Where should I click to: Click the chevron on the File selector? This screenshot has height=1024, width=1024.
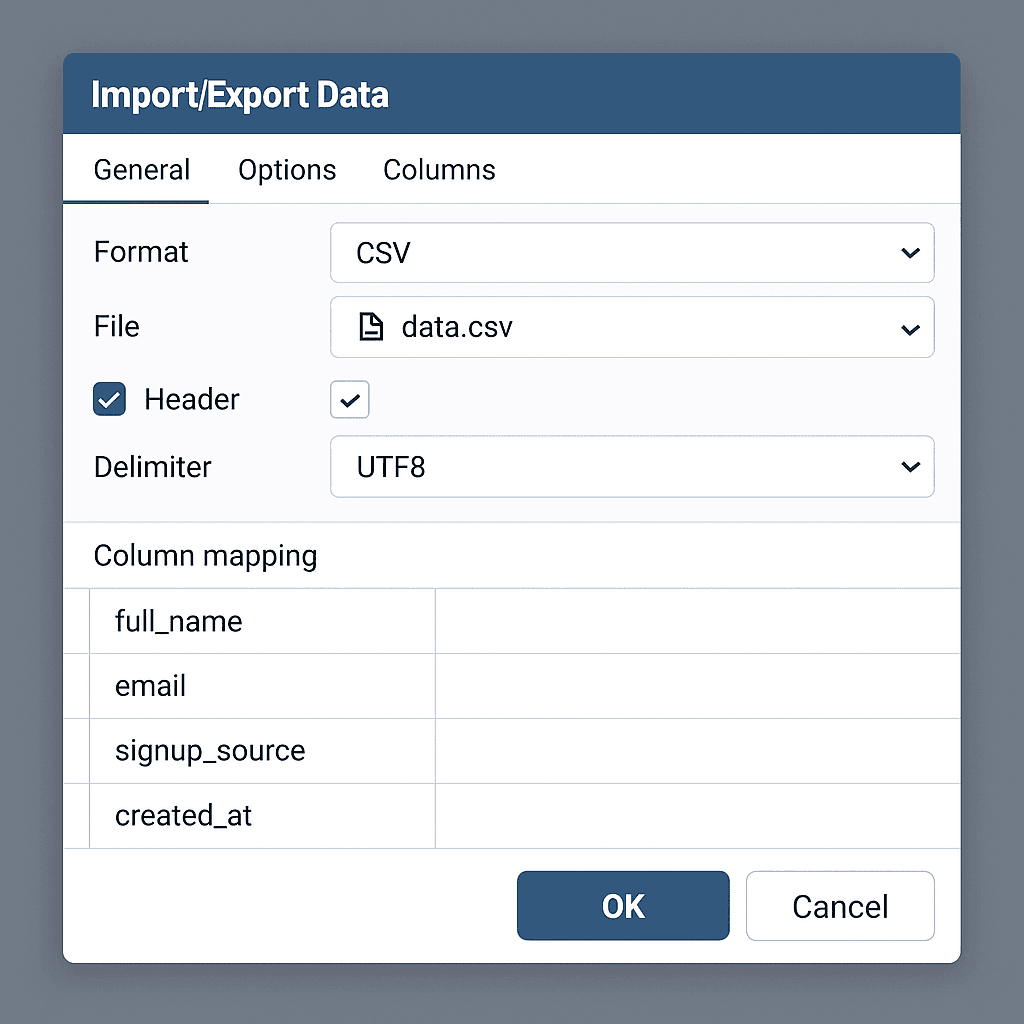910,326
